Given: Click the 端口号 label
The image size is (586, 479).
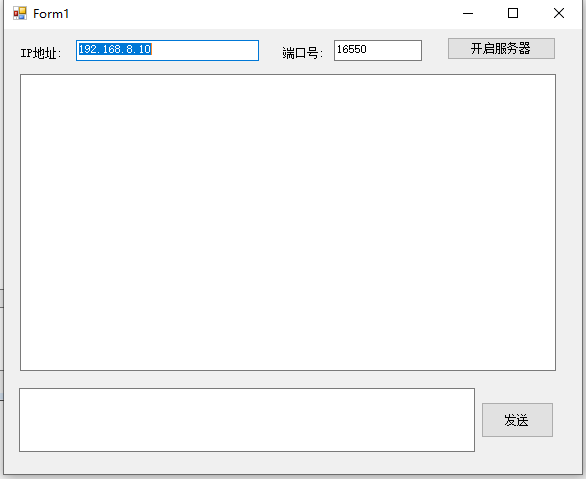Looking at the screenshot, I should click(302, 53).
